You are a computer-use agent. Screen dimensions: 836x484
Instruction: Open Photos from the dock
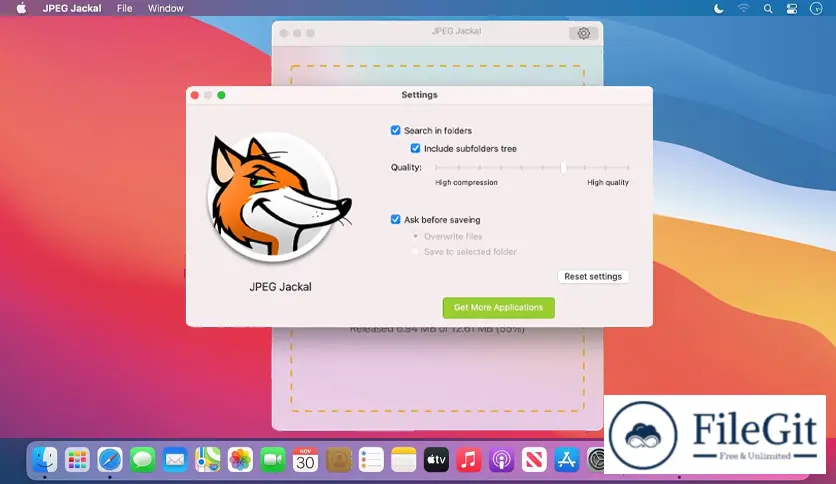(x=240, y=459)
